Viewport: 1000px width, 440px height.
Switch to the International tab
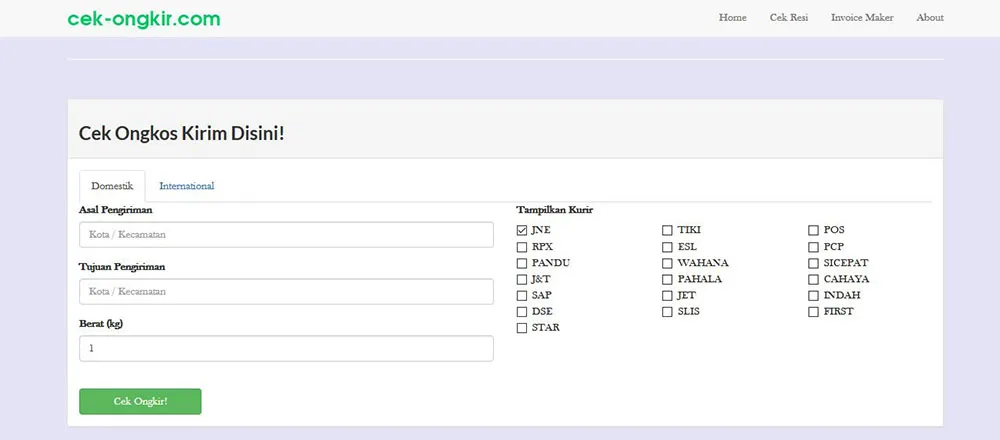click(186, 186)
